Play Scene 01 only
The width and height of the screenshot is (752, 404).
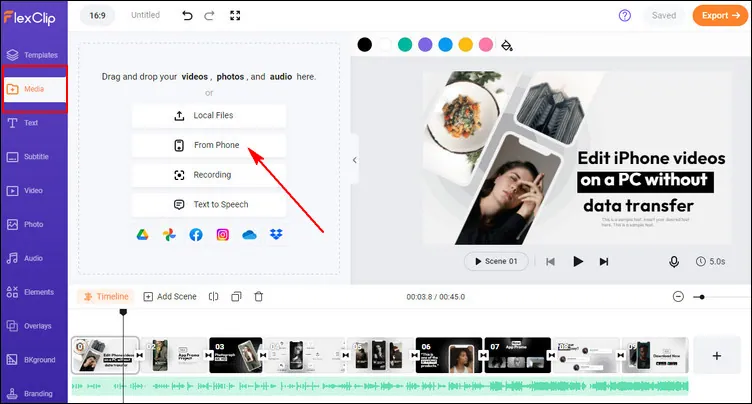(x=496, y=261)
